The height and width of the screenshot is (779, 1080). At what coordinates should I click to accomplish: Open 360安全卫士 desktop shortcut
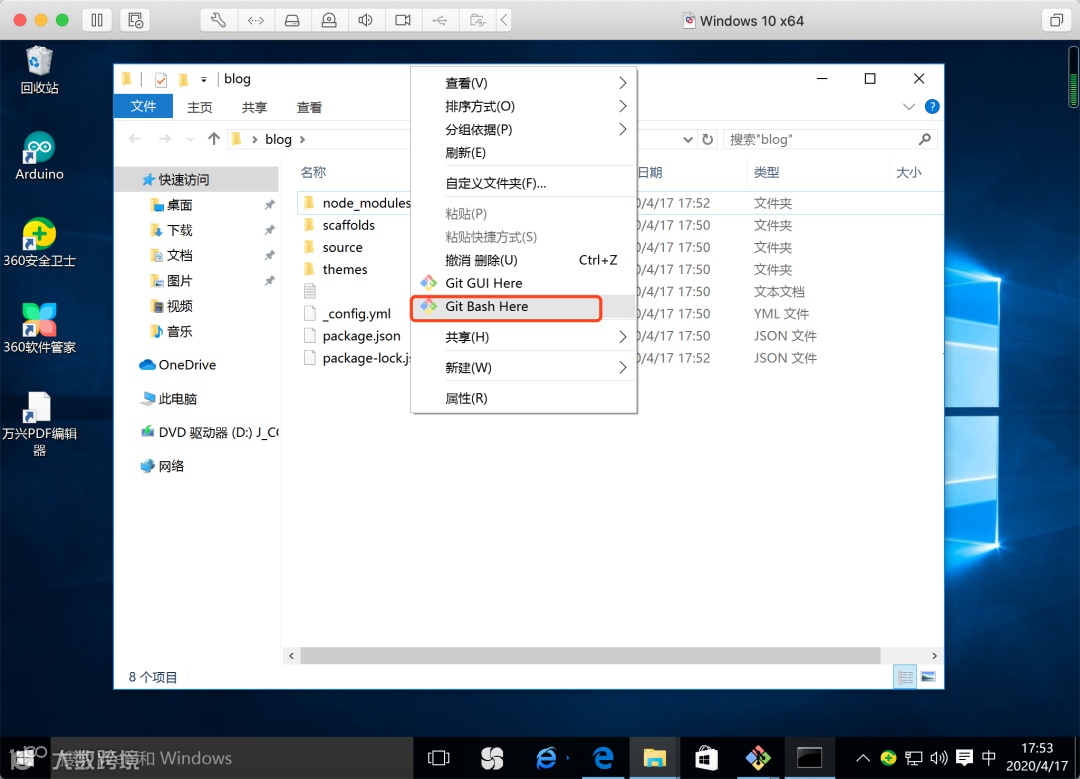39,242
